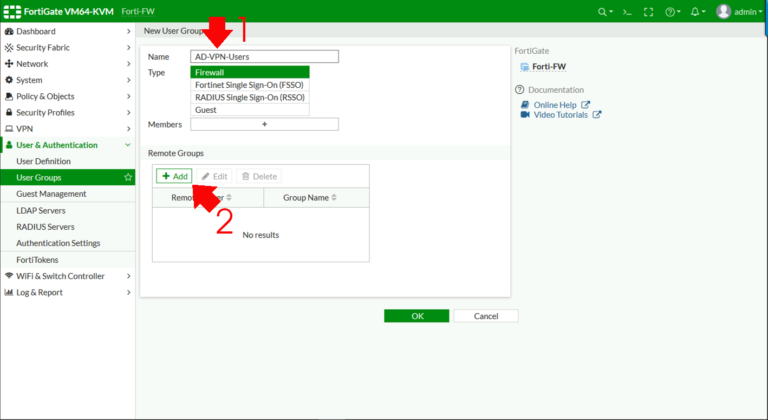This screenshot has width=768, height=420.
Task: Select RADIUS Single Sign-On (RSSO) type
Action: 250,98
